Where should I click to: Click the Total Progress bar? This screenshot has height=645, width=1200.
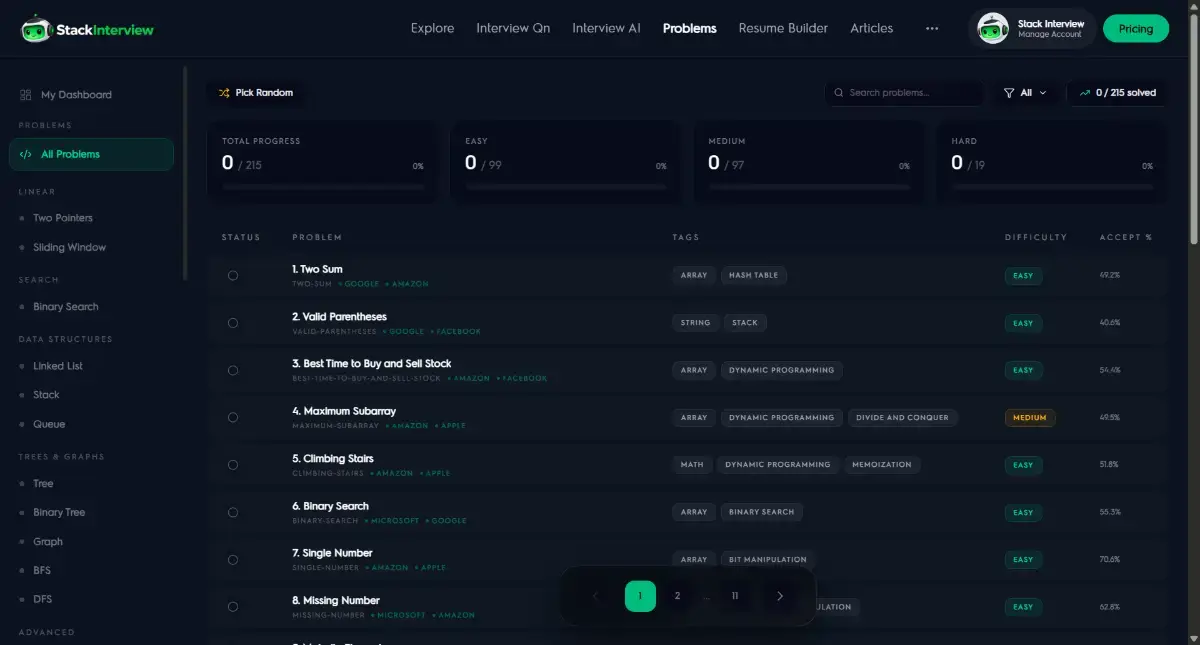322,187
